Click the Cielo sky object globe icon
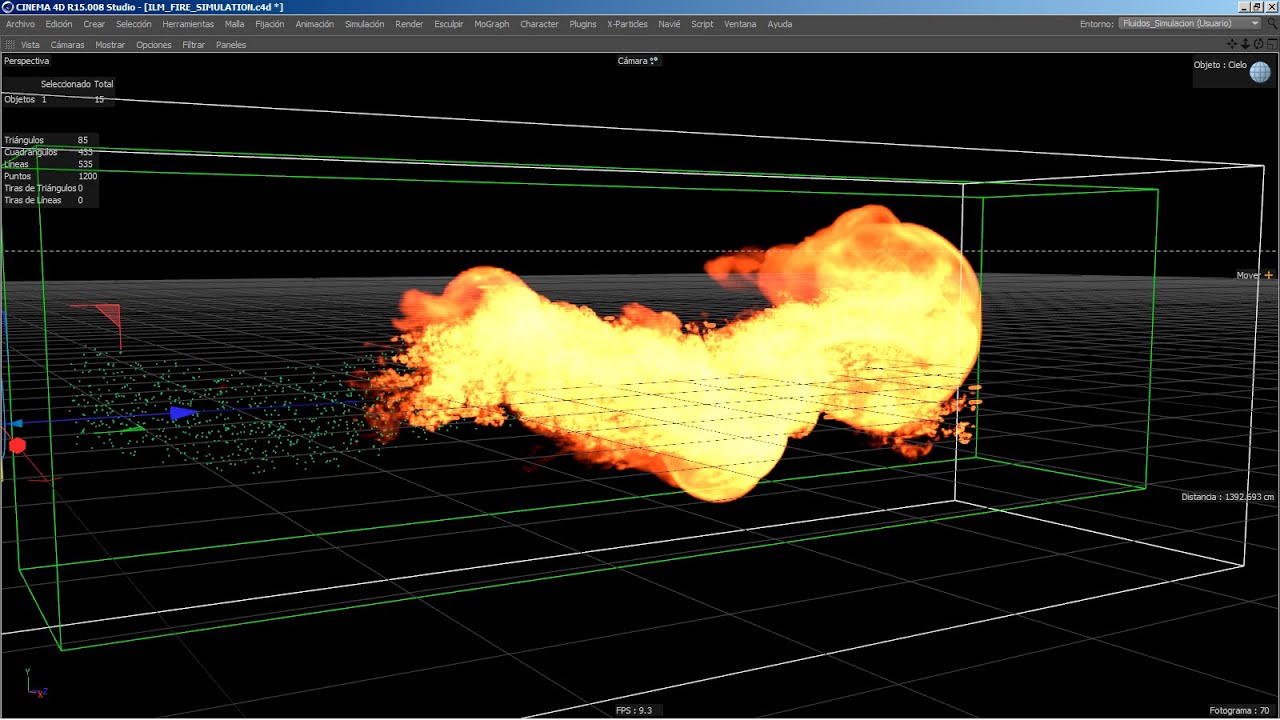Screen dimensions: 1280x720 tap(1260, 72)
